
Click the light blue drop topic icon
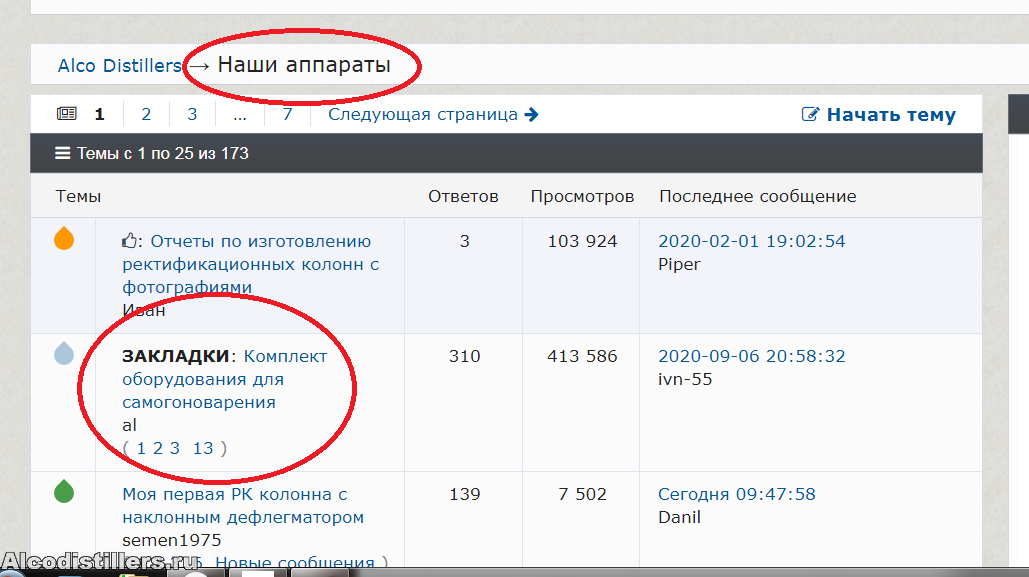click(x=64, y=352)
